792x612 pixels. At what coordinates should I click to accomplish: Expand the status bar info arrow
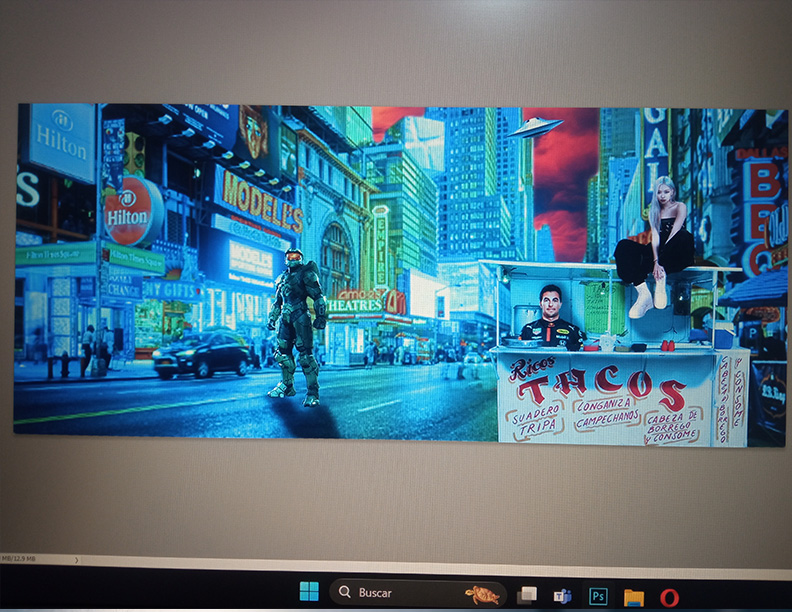click(x=77, y=560)
